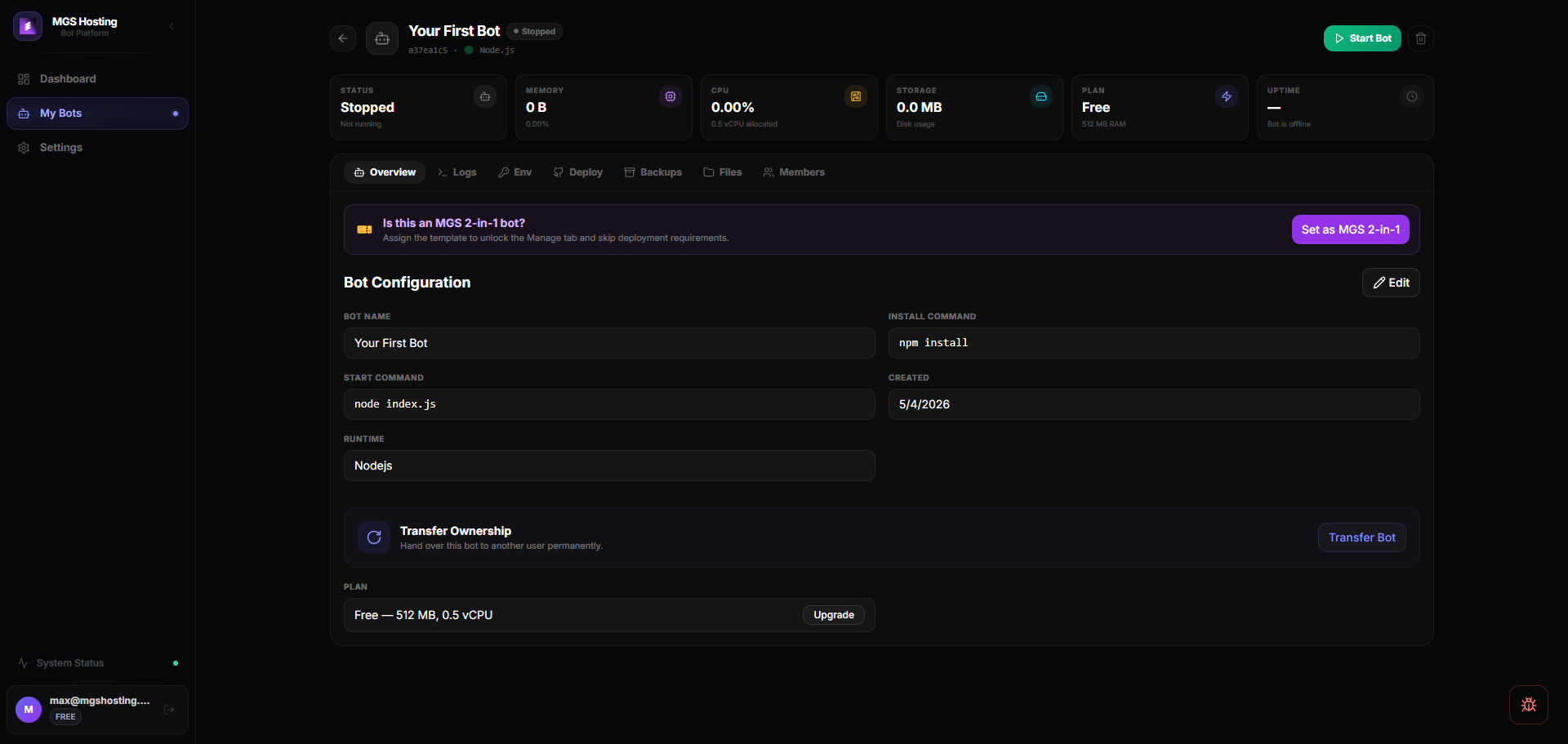
Task: Click the Stopped status badge
Action: pos(534,31)
